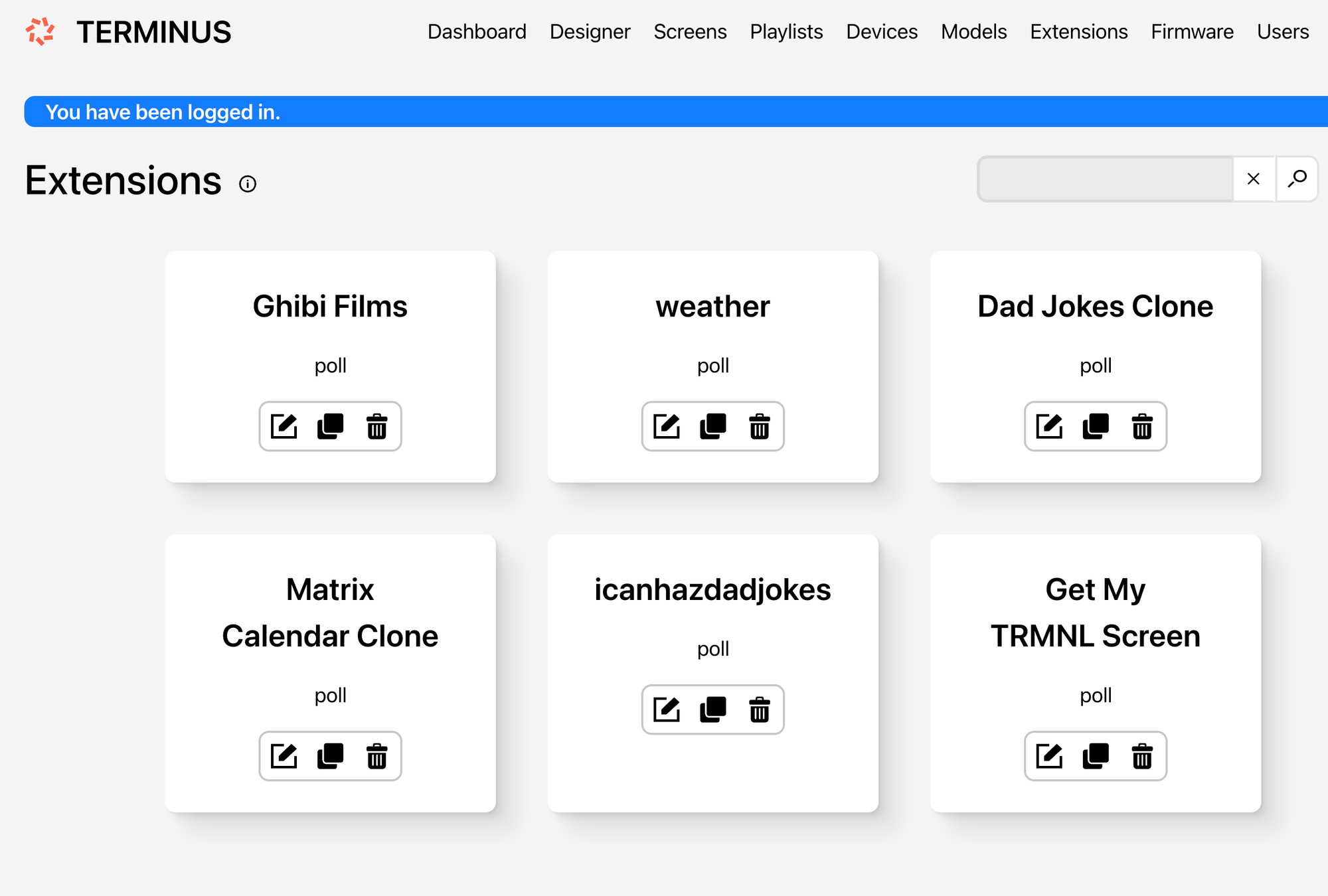Image resolution: width=1328 pixels, height=896 pixels.
Task: Edit the weather extension
Action: pos(667,426)
